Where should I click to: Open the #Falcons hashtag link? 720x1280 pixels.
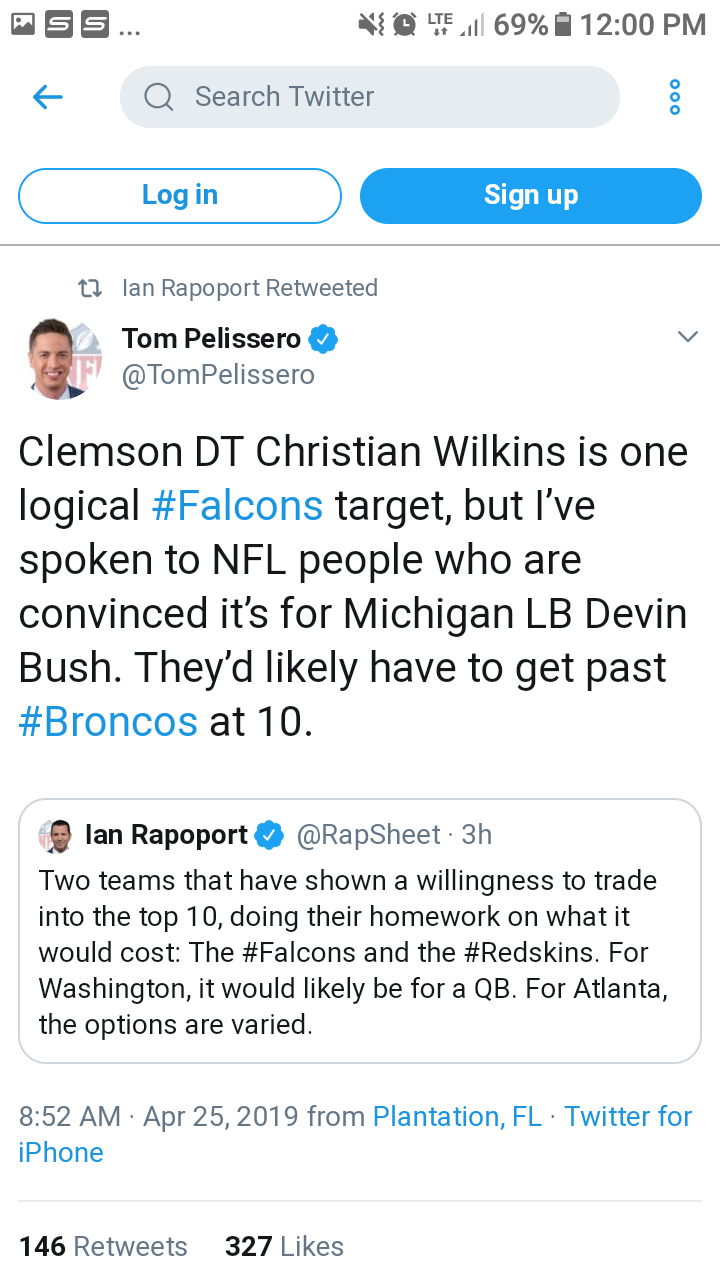pyautogui.click(x=237, y=506)
